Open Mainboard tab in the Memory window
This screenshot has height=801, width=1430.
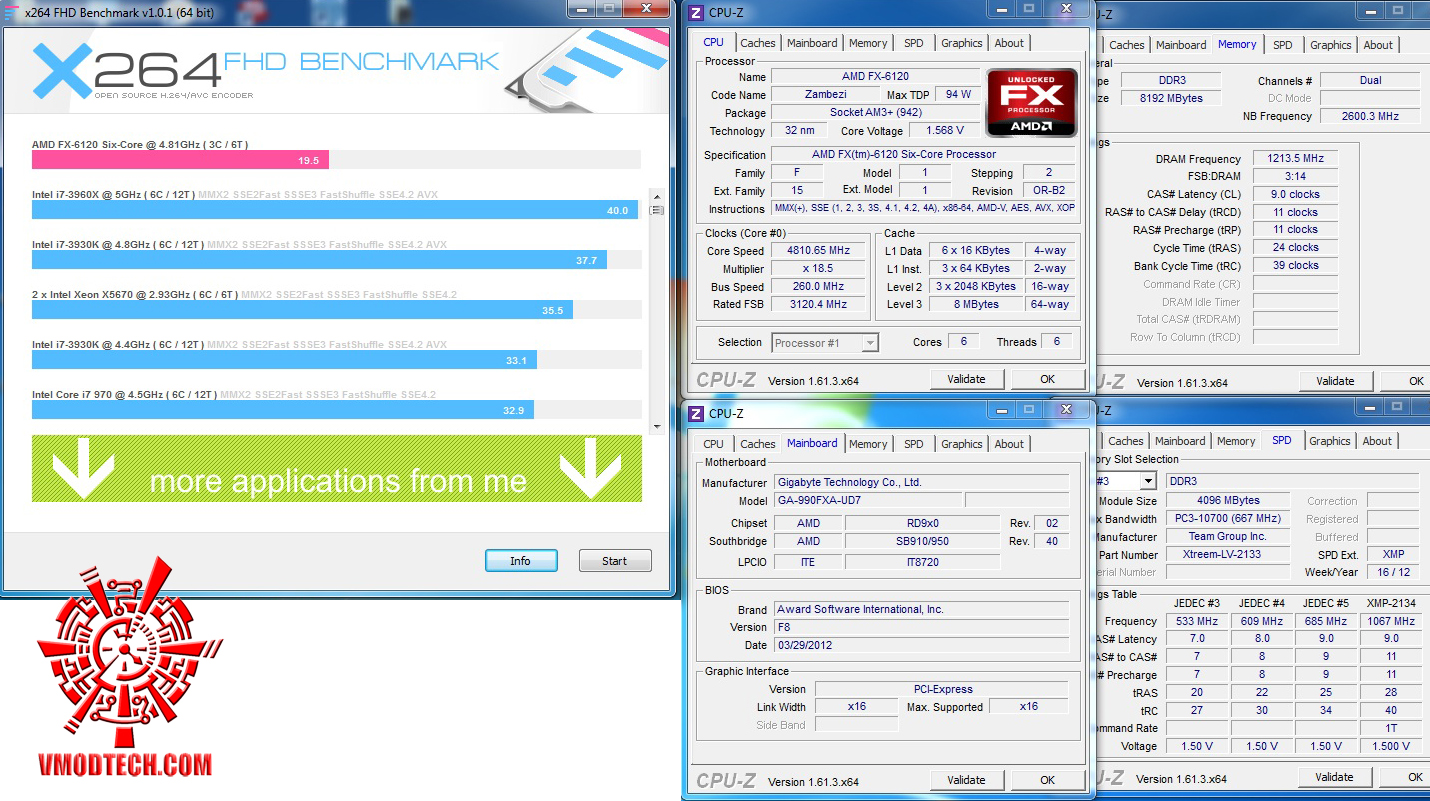click(1181, 45)
